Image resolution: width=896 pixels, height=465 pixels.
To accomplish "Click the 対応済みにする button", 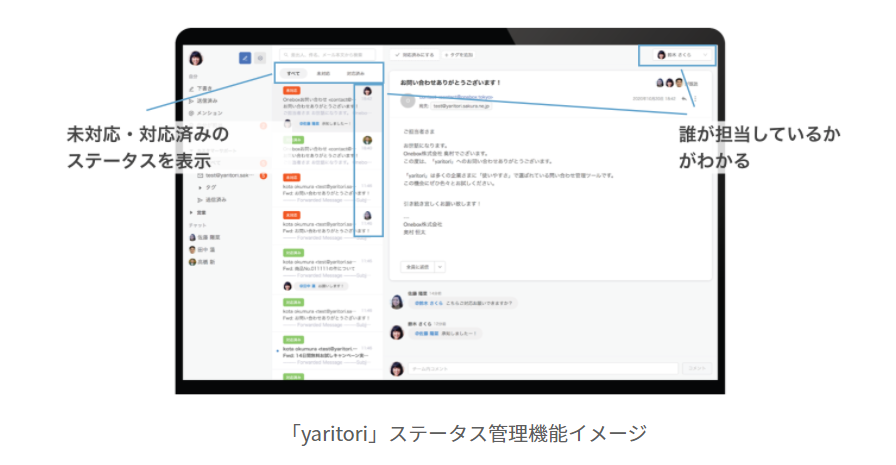I will [414, 55].
